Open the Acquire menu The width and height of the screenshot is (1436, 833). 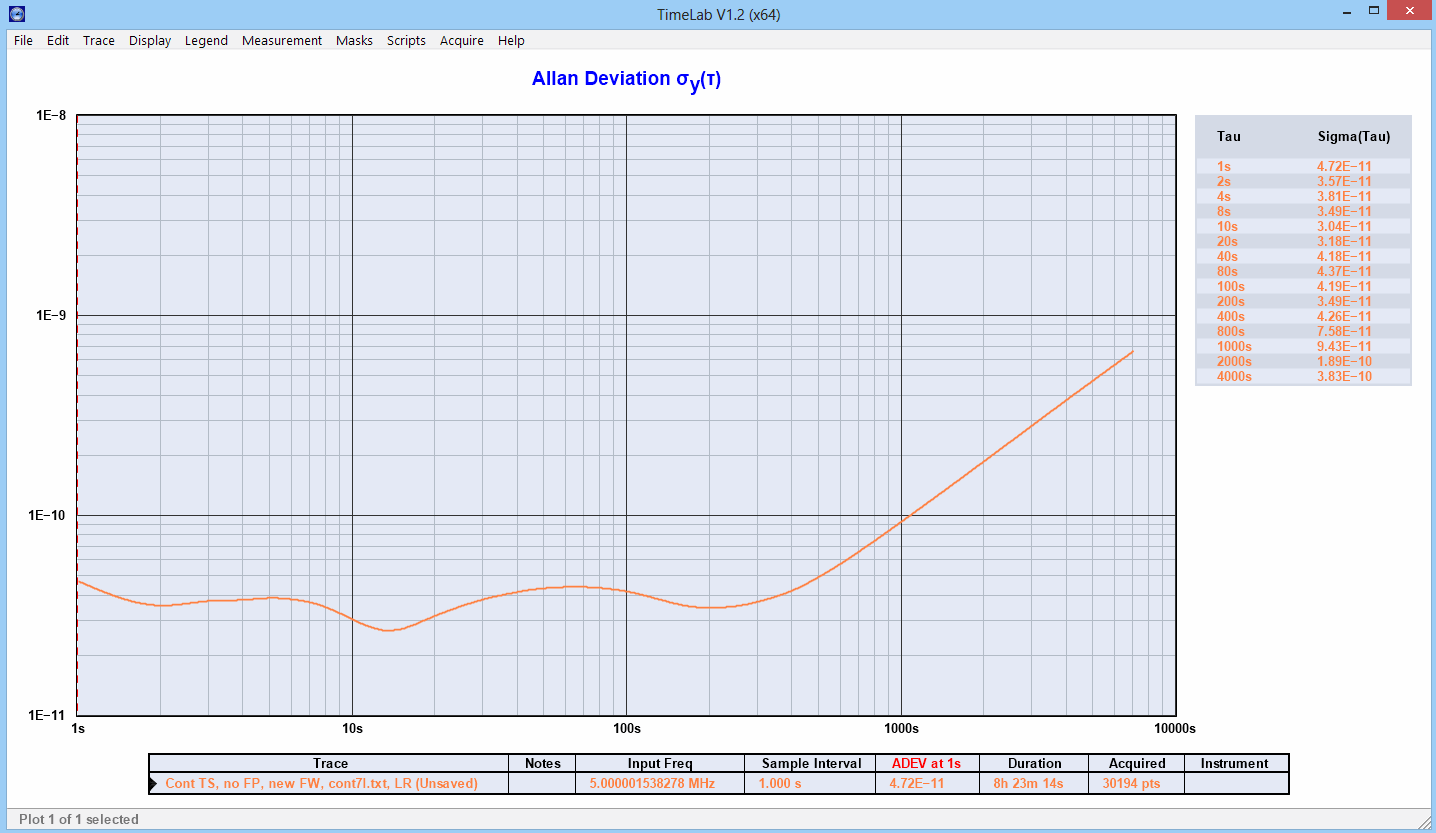(462, 41)
